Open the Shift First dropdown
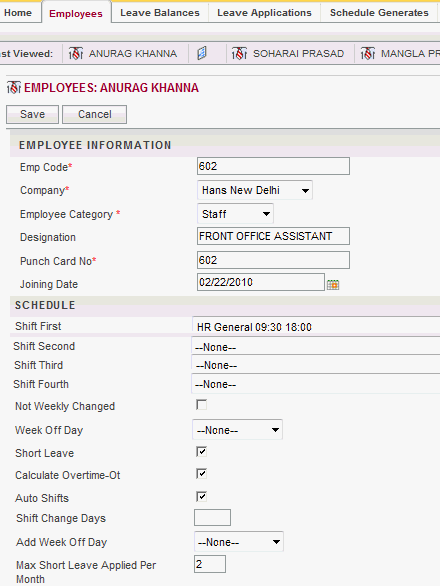This screenshot has width=440, height=586. (316, 326)
